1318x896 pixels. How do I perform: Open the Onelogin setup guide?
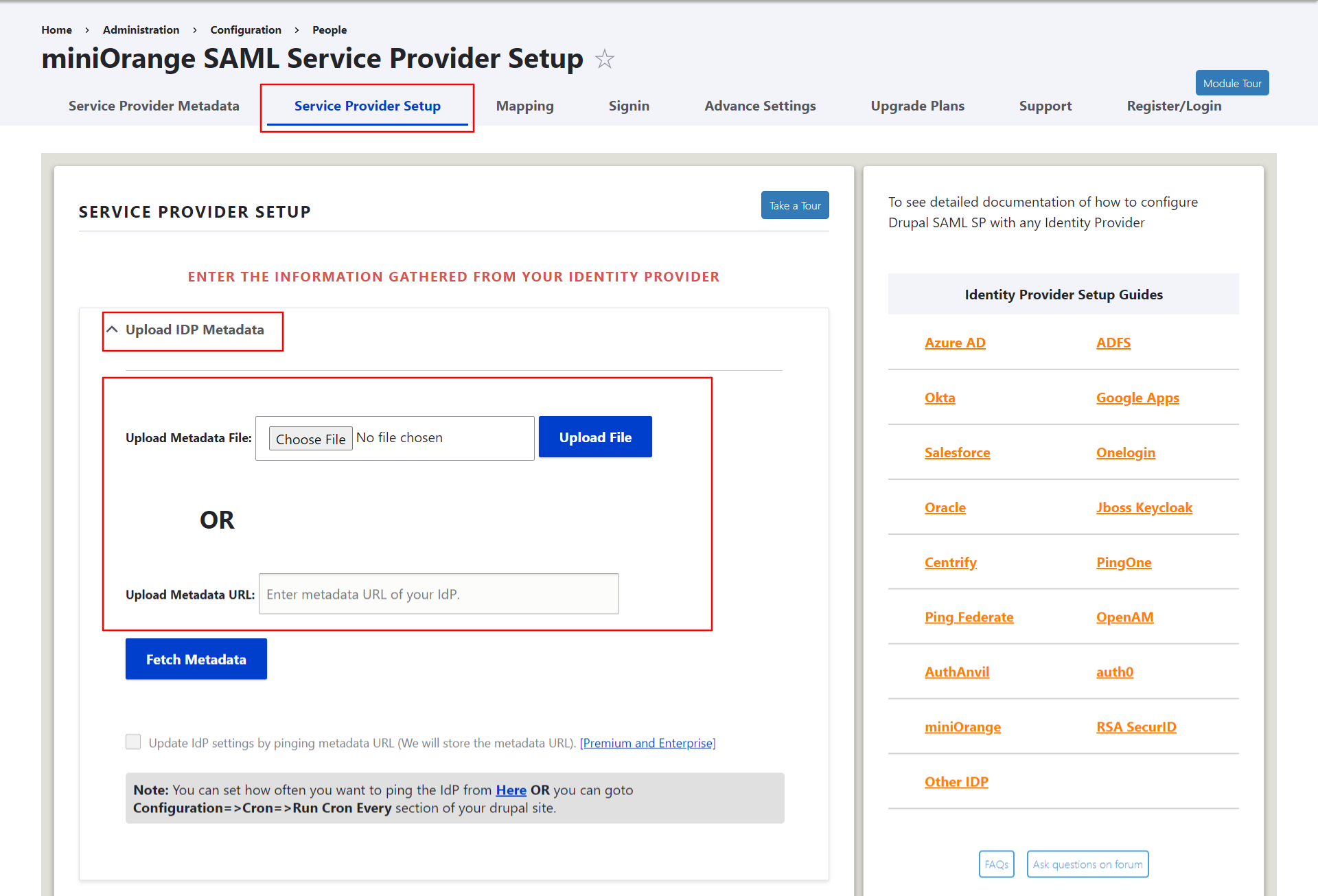(x=1126, y=452)
